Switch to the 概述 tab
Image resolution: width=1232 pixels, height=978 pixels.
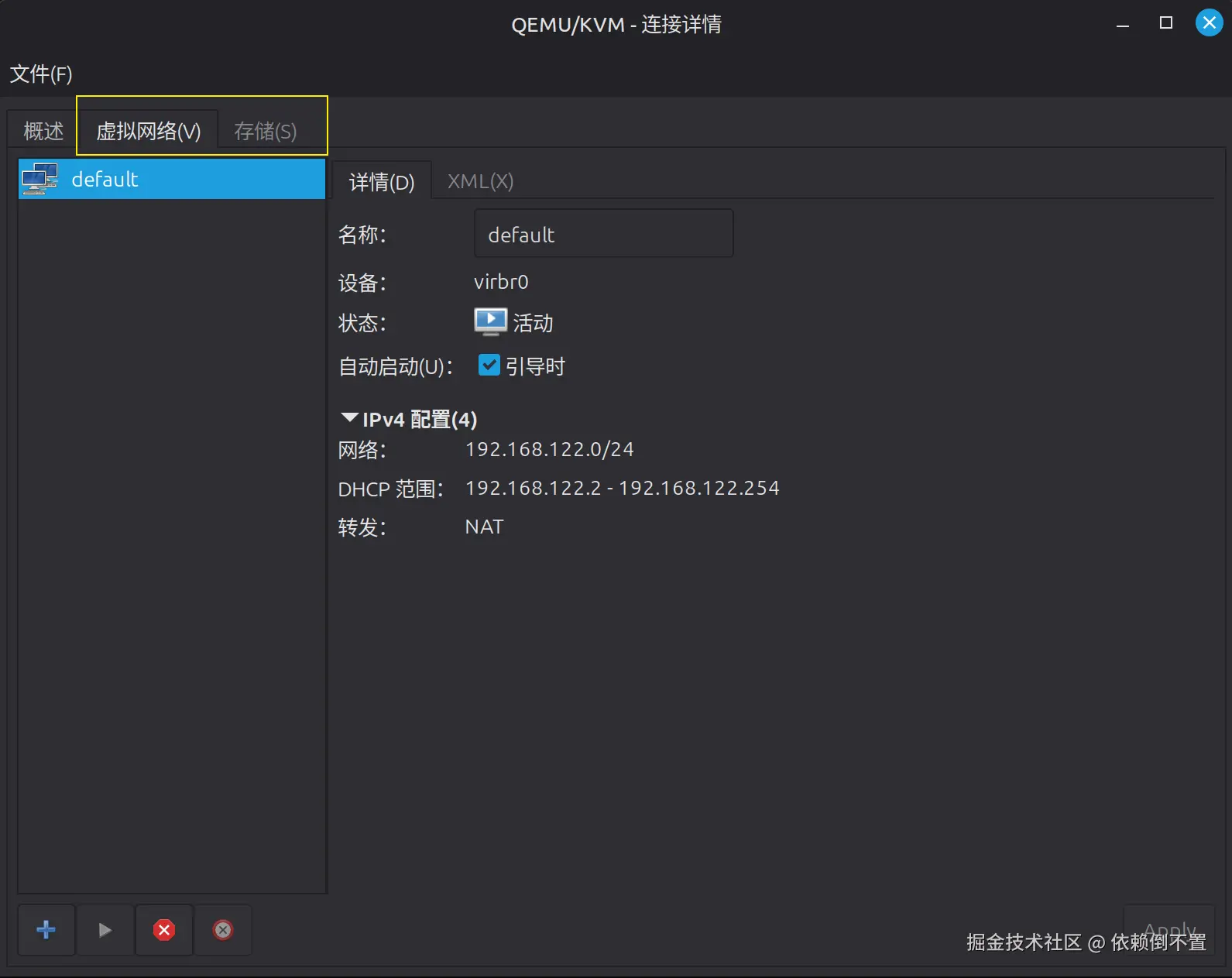point(43,131)
